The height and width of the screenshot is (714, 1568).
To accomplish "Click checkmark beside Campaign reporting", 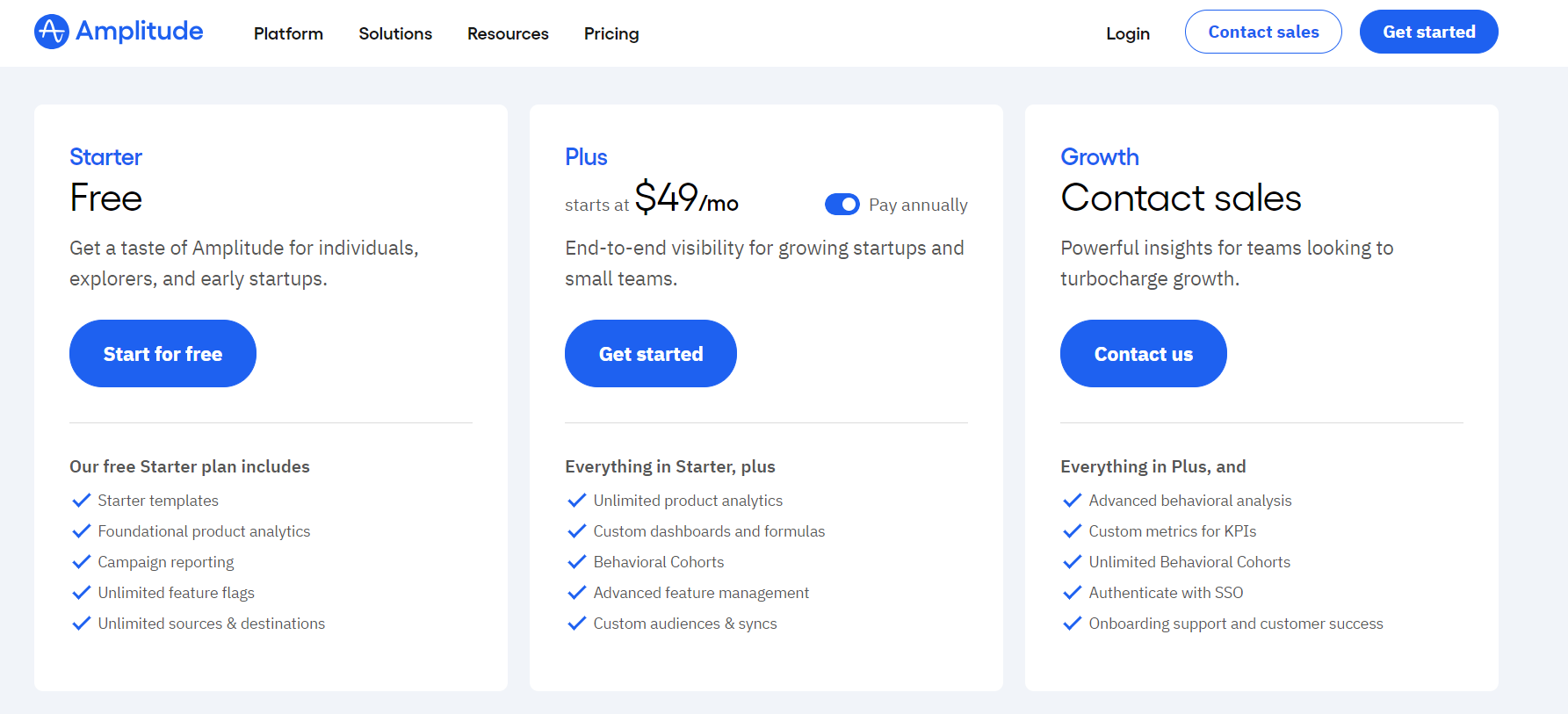I will pos(82,562).
